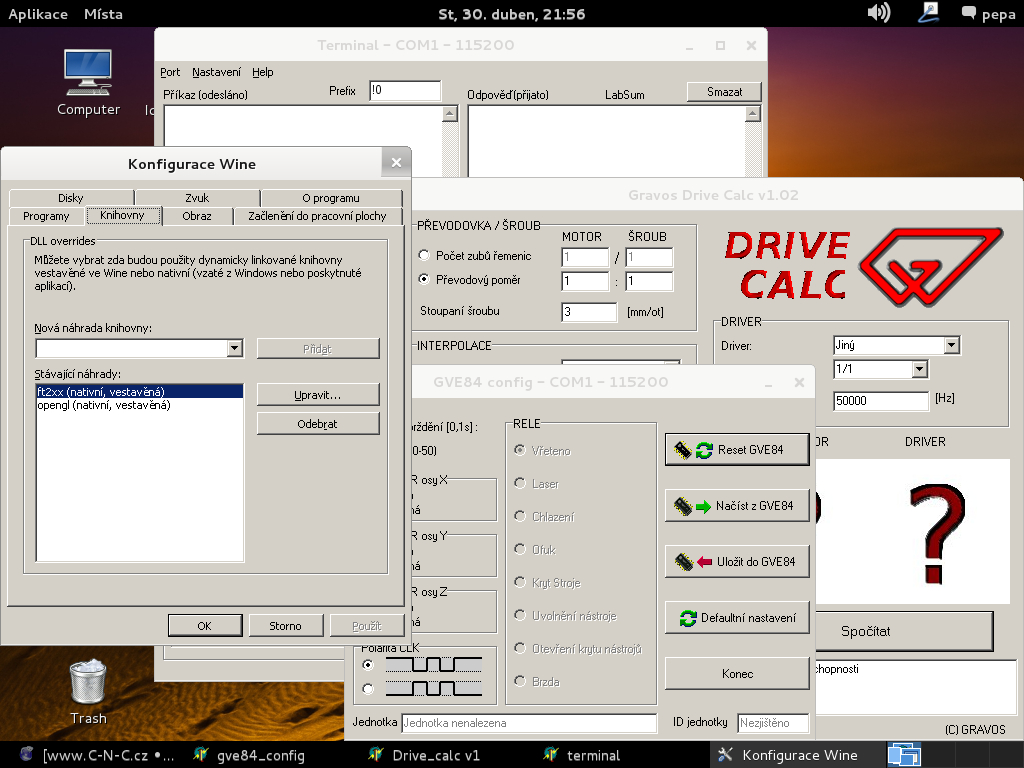Click Načíst z GVE84 button
The width and height of the screenshot is (1024, 768).
(737, 506)
